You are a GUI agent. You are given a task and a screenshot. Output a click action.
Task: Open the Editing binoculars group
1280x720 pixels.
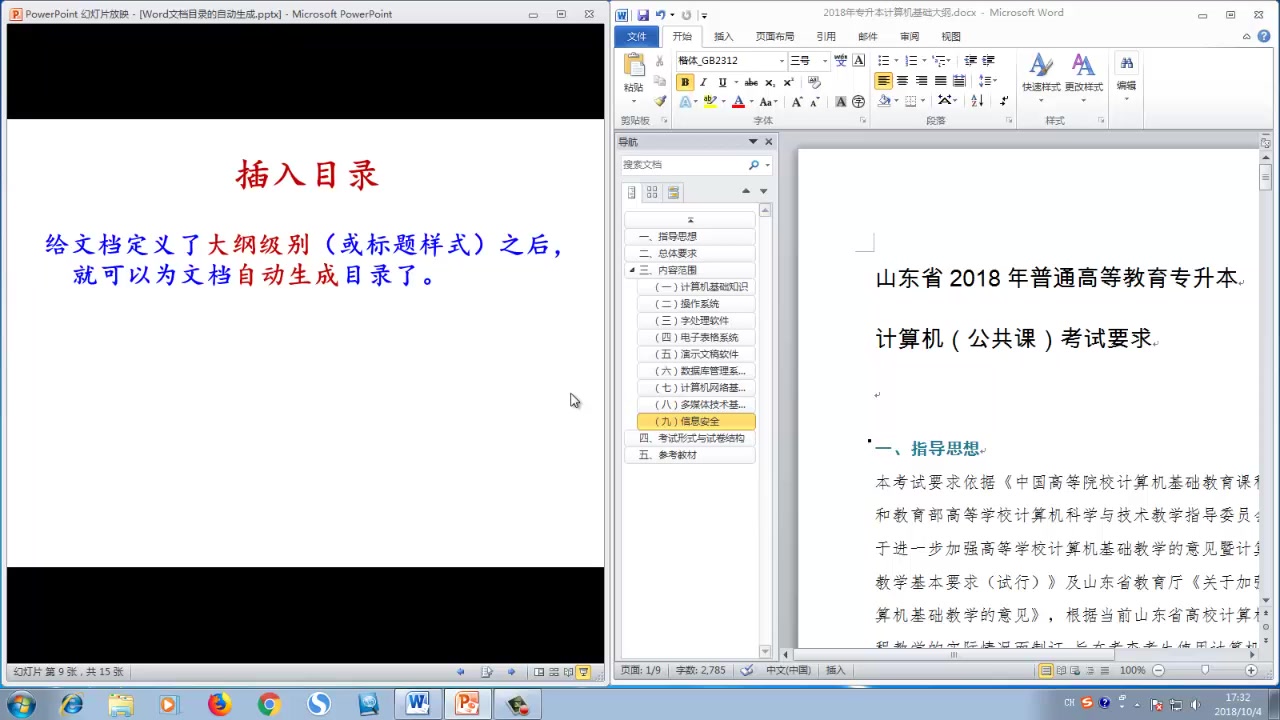(x=1127, y=75)
